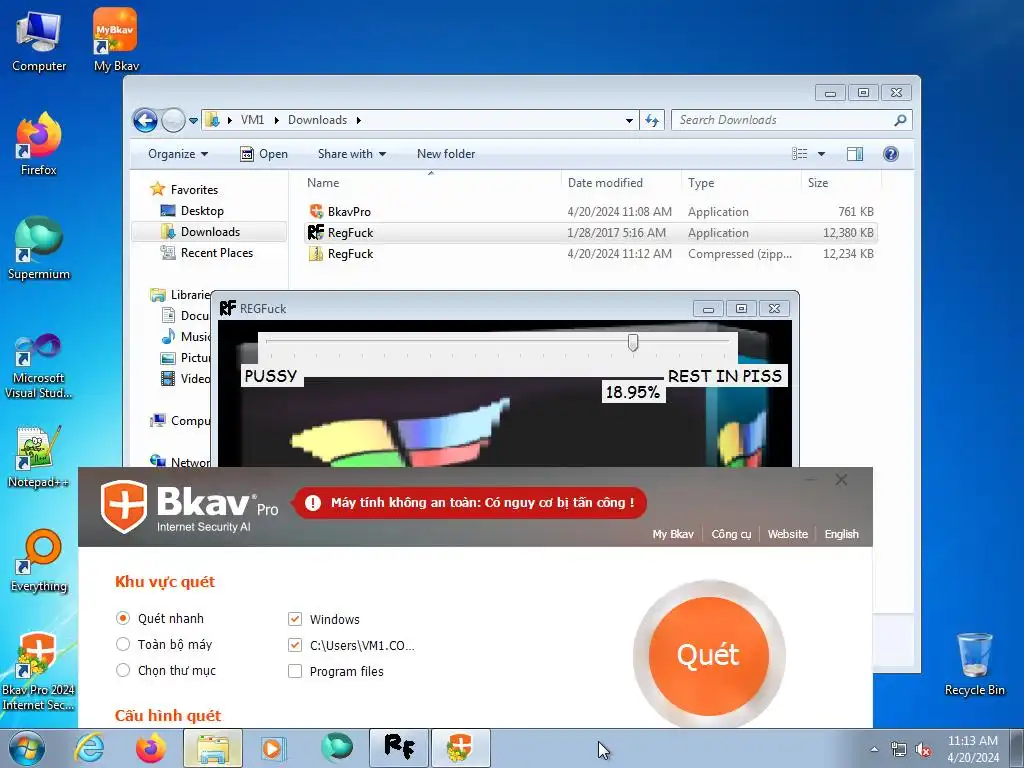Viewport: 1024px width, 768px height.
Task: Open the Computer desktop icon
Action: (x=39, y=40)
